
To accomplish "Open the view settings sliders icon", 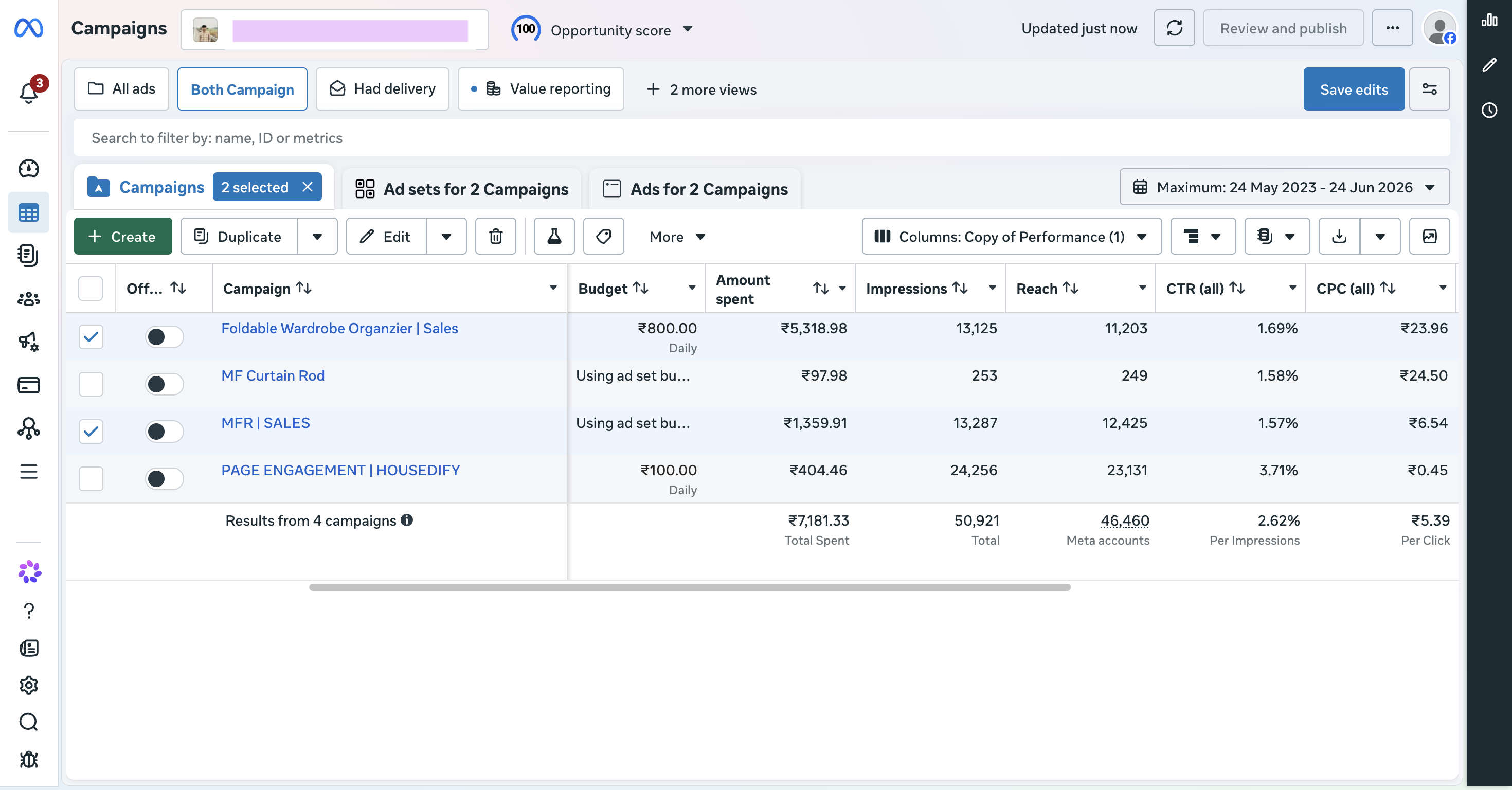I will pyautogui.click(x=1429, y=88).
